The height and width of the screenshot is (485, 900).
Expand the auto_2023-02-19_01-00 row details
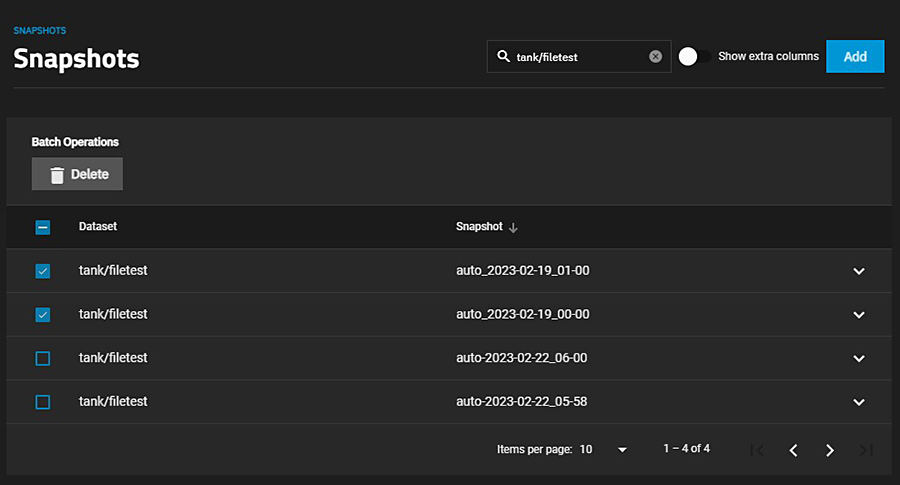coord(858,271)
